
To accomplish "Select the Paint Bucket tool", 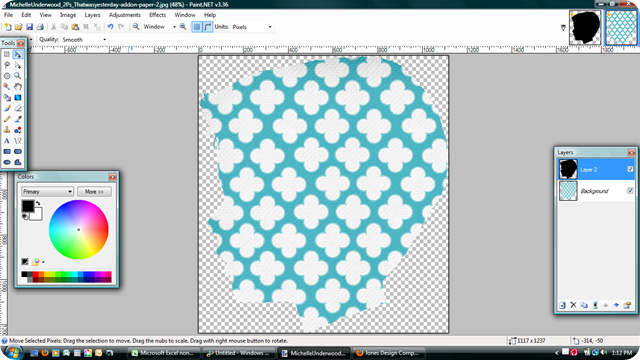I will 7,98.
